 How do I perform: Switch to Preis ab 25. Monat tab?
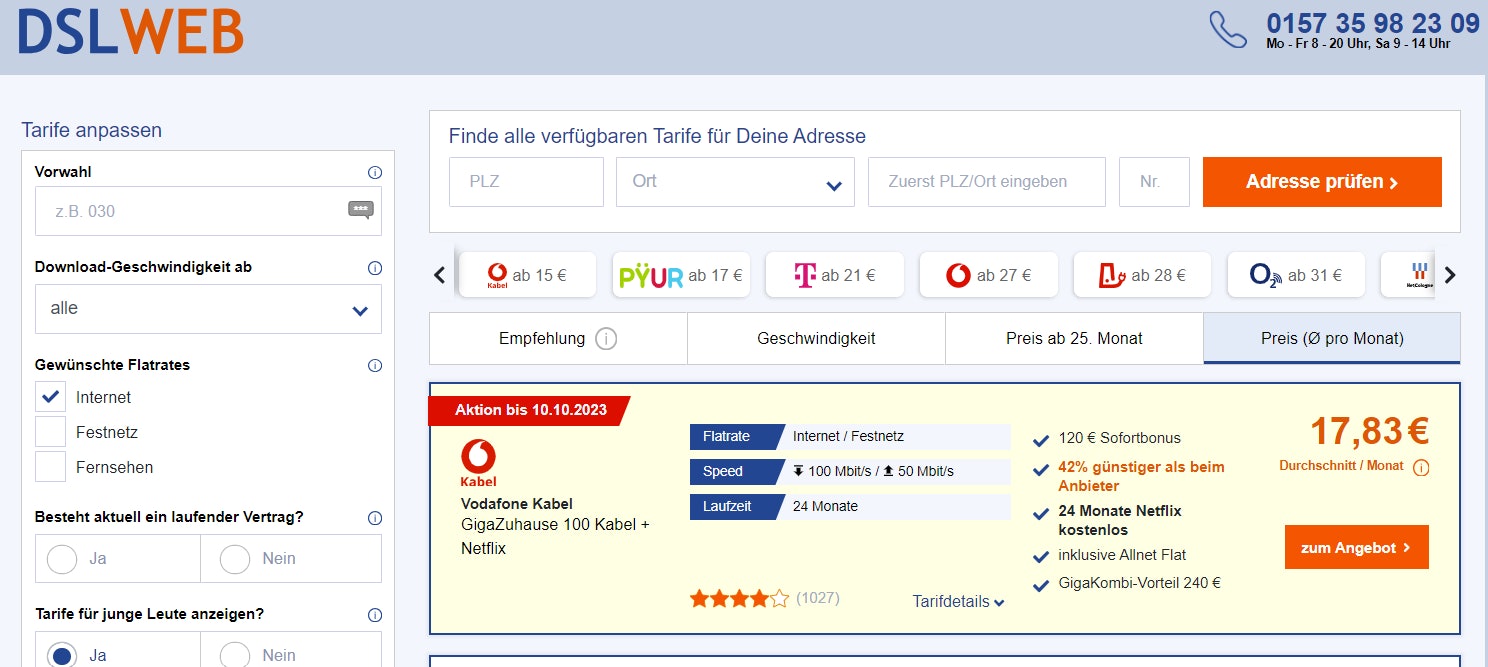coord(1074,338)
